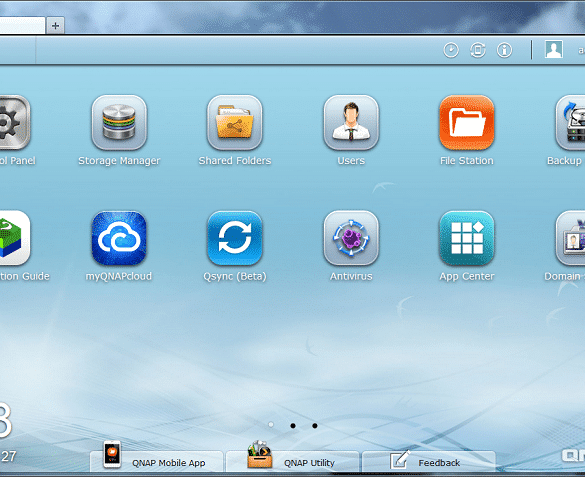Open a new browser tab

56,26
